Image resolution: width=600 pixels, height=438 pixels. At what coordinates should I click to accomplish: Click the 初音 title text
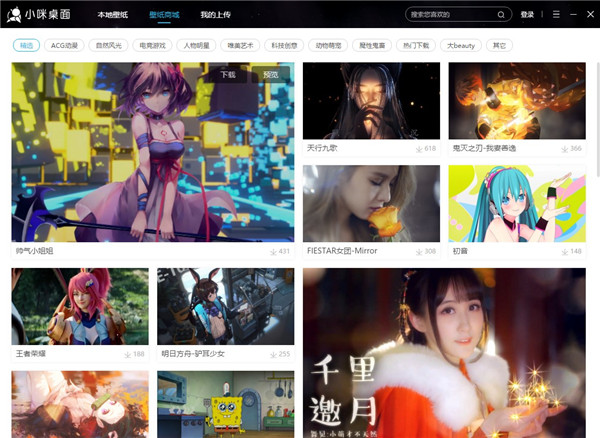(x=460, y=251)
